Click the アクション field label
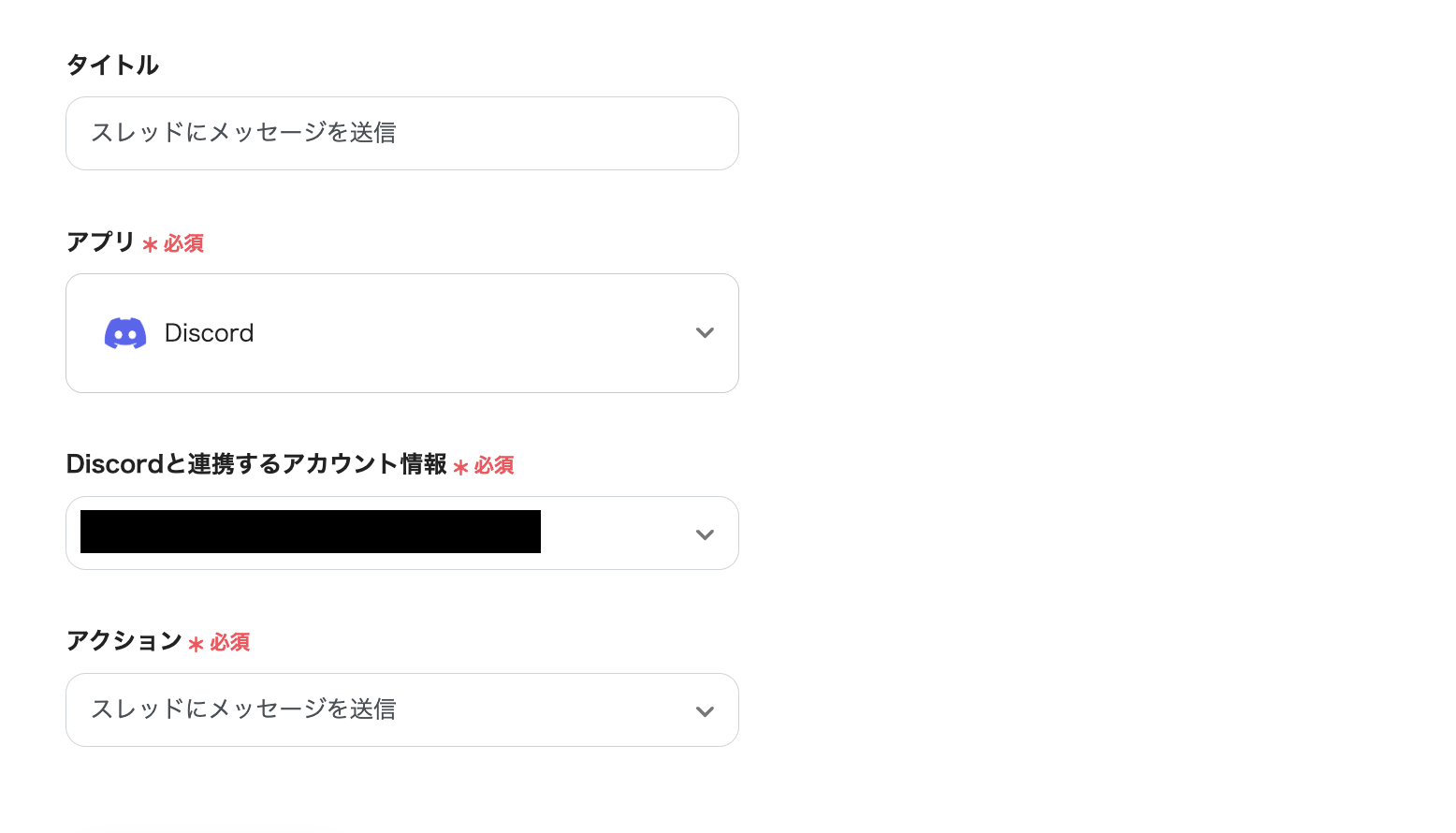This screenshot has width=1456, height=833. point(124,641)
